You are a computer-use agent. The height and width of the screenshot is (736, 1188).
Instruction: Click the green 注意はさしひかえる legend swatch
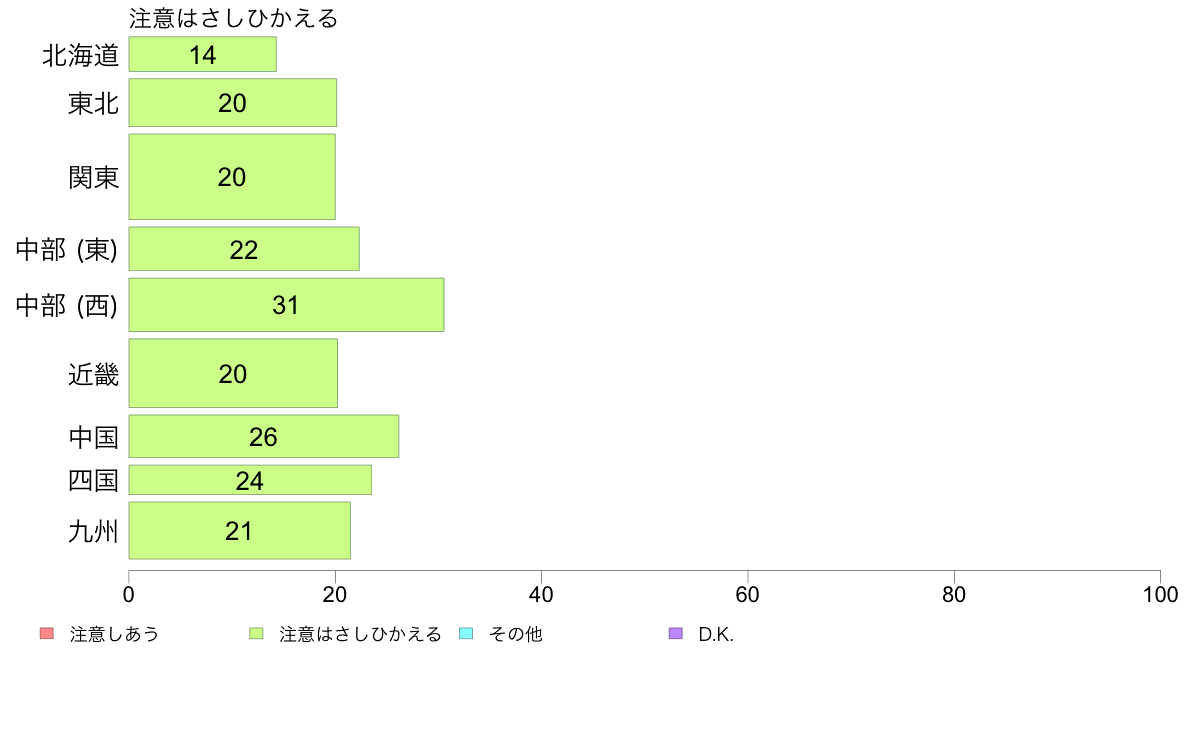click(x=256, y=634)
